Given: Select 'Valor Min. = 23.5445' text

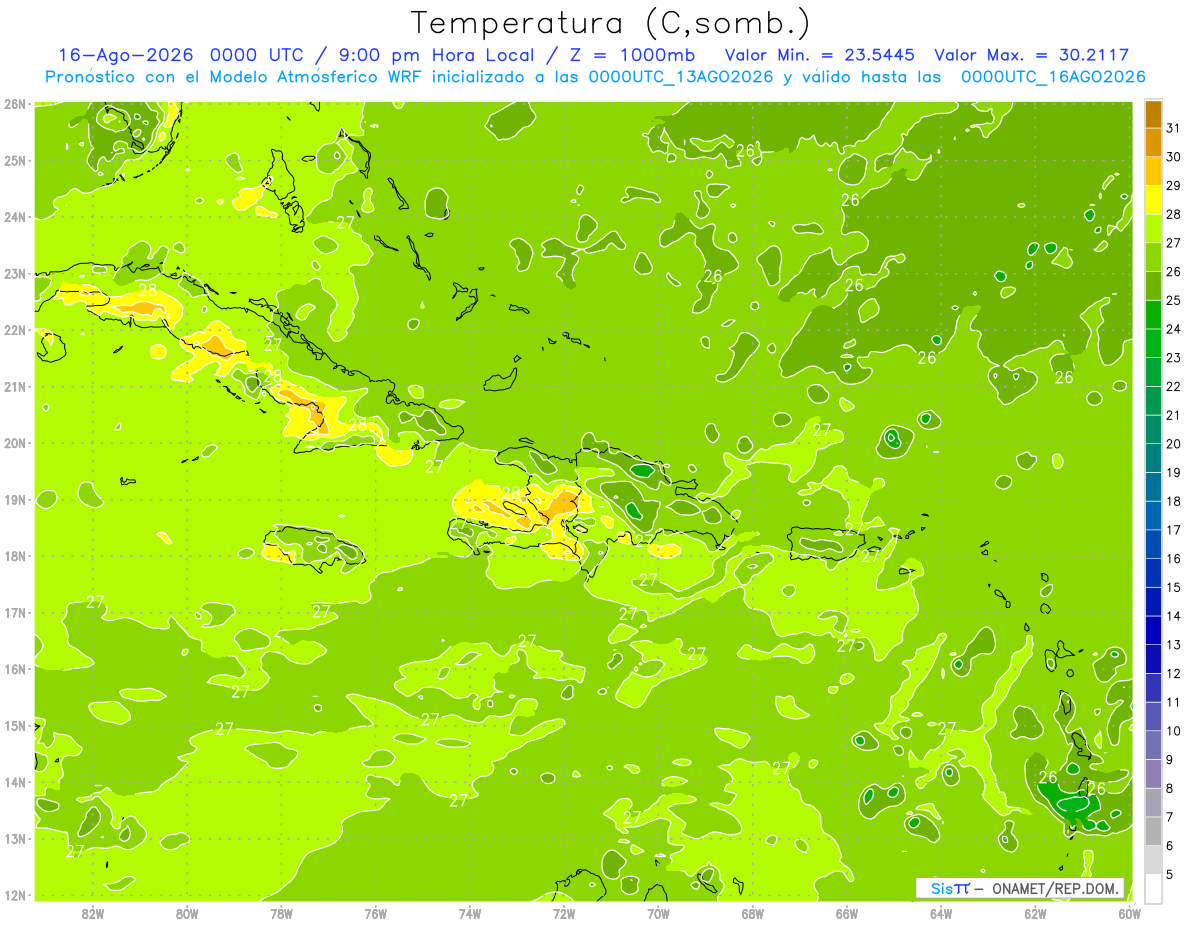Looking at the screenshot, I should [x=819, y=55].
